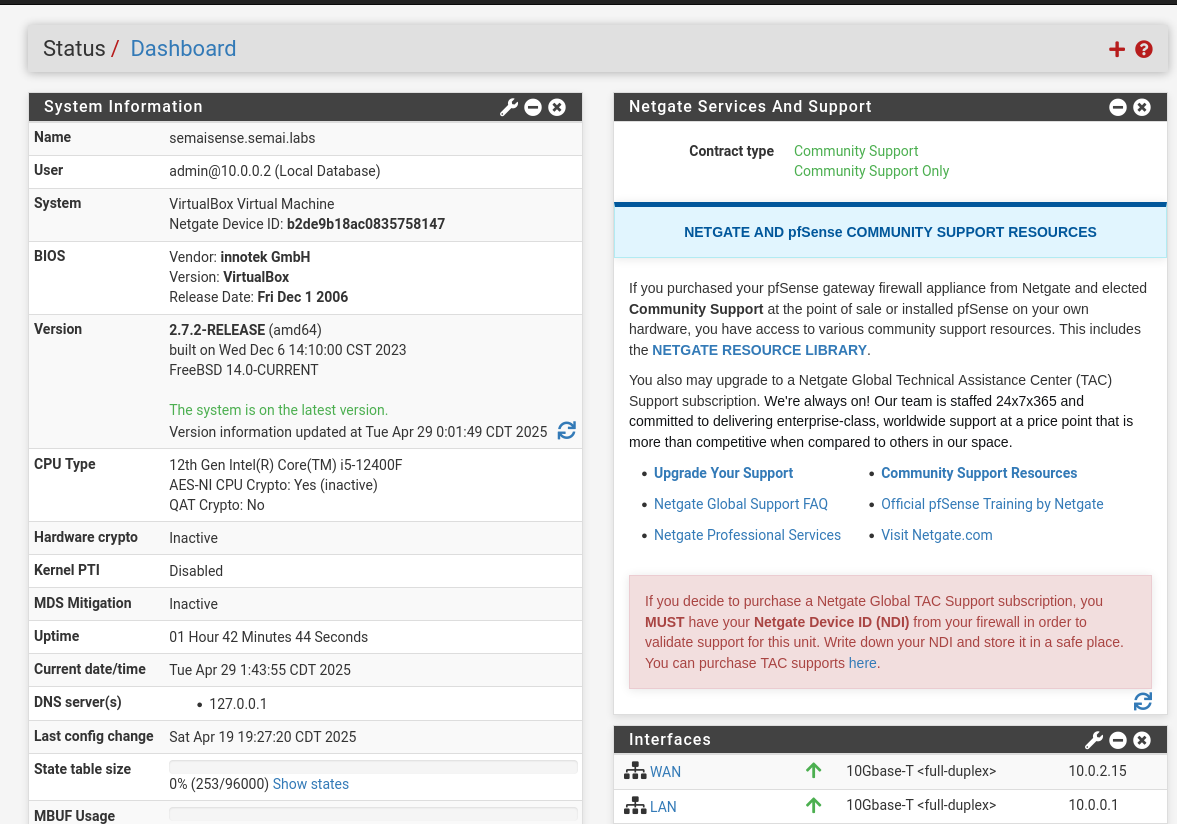Image resolution: width=1177 pixels, height=824 pixels.
Task: Click the Status breadcrumb text
Action: 74,49
